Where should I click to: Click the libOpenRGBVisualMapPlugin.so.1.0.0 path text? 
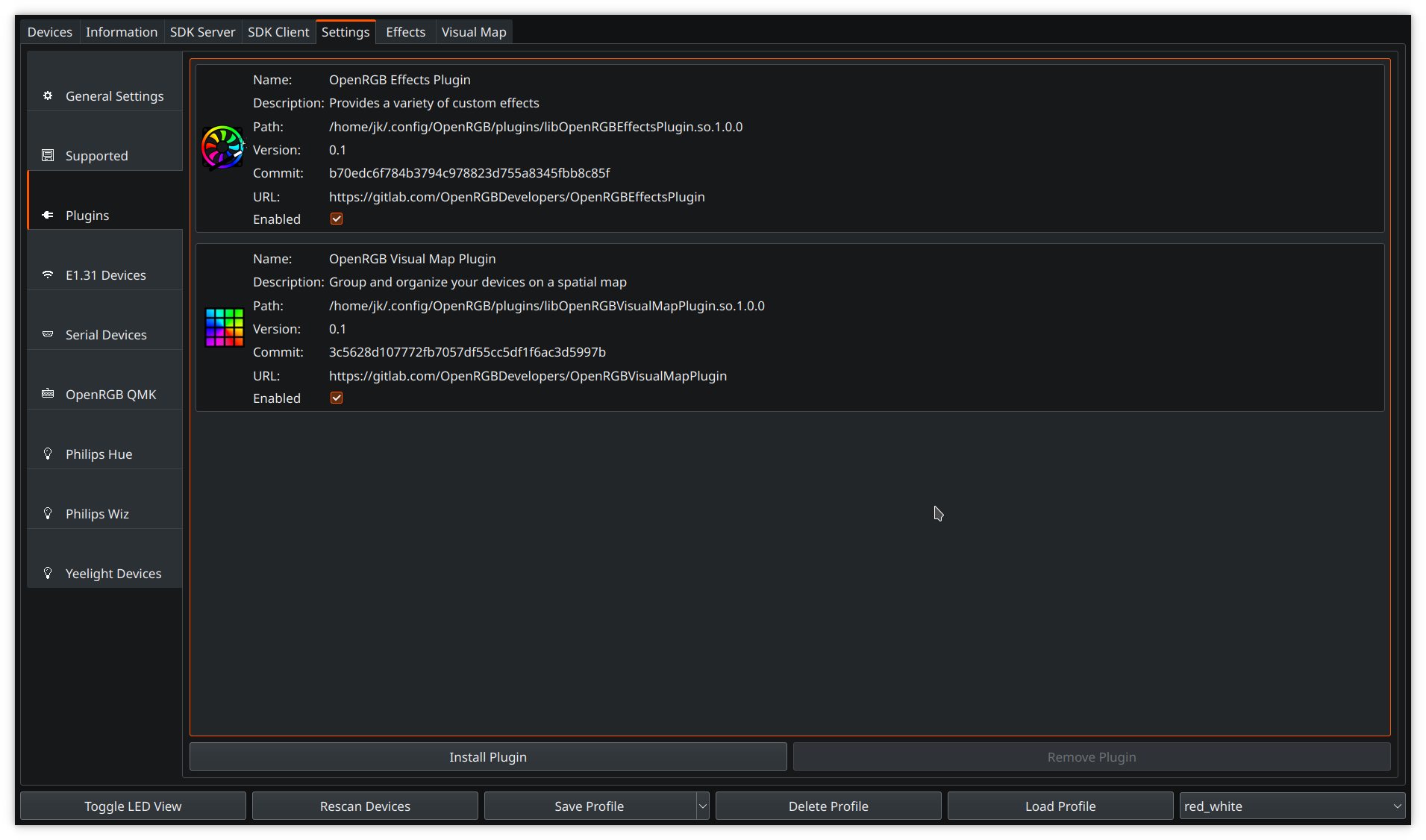point(547,305)
